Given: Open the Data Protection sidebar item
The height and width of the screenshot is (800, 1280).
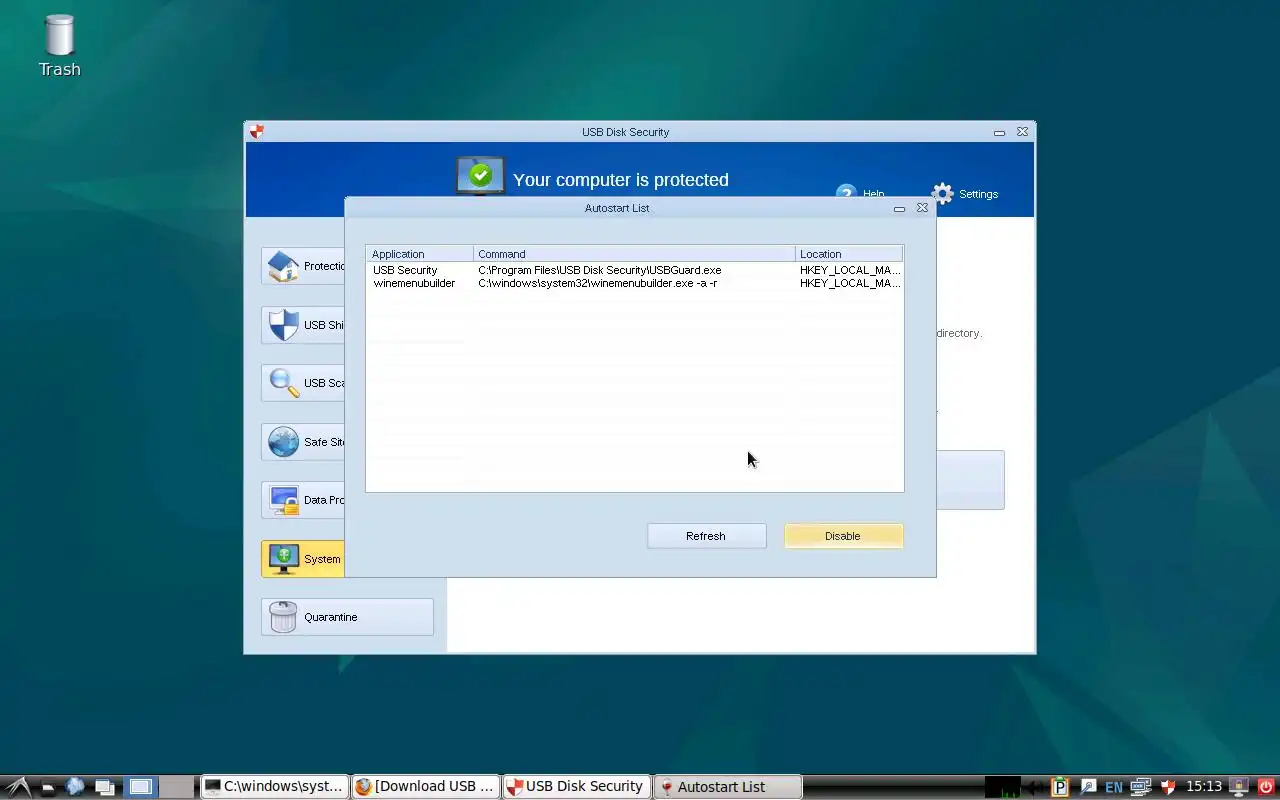Looking at the screenshot, I should tap(303, 500).
